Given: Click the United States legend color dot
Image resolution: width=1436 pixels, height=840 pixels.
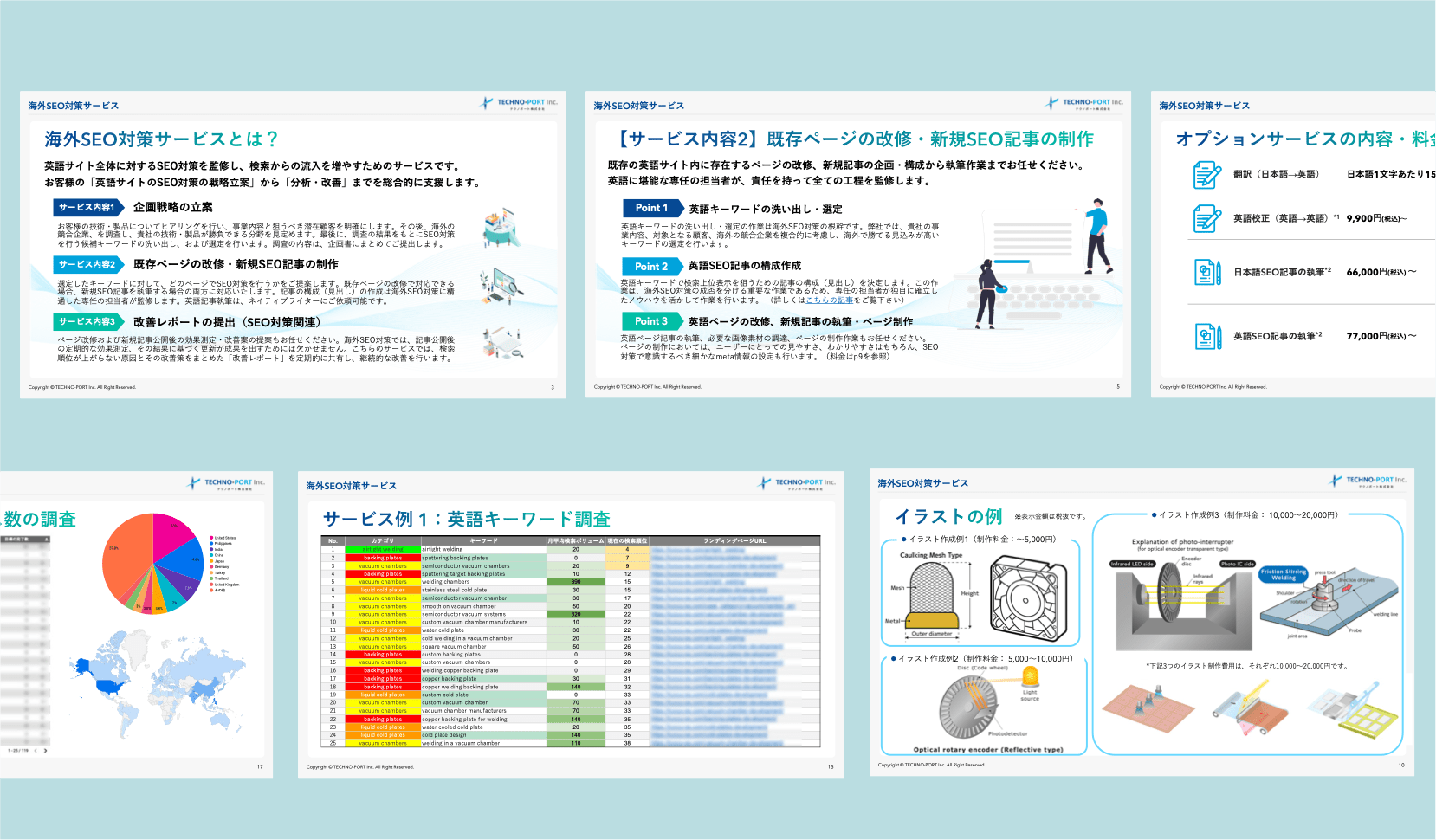Looking at the screenshot, I should tap(211, 538).
